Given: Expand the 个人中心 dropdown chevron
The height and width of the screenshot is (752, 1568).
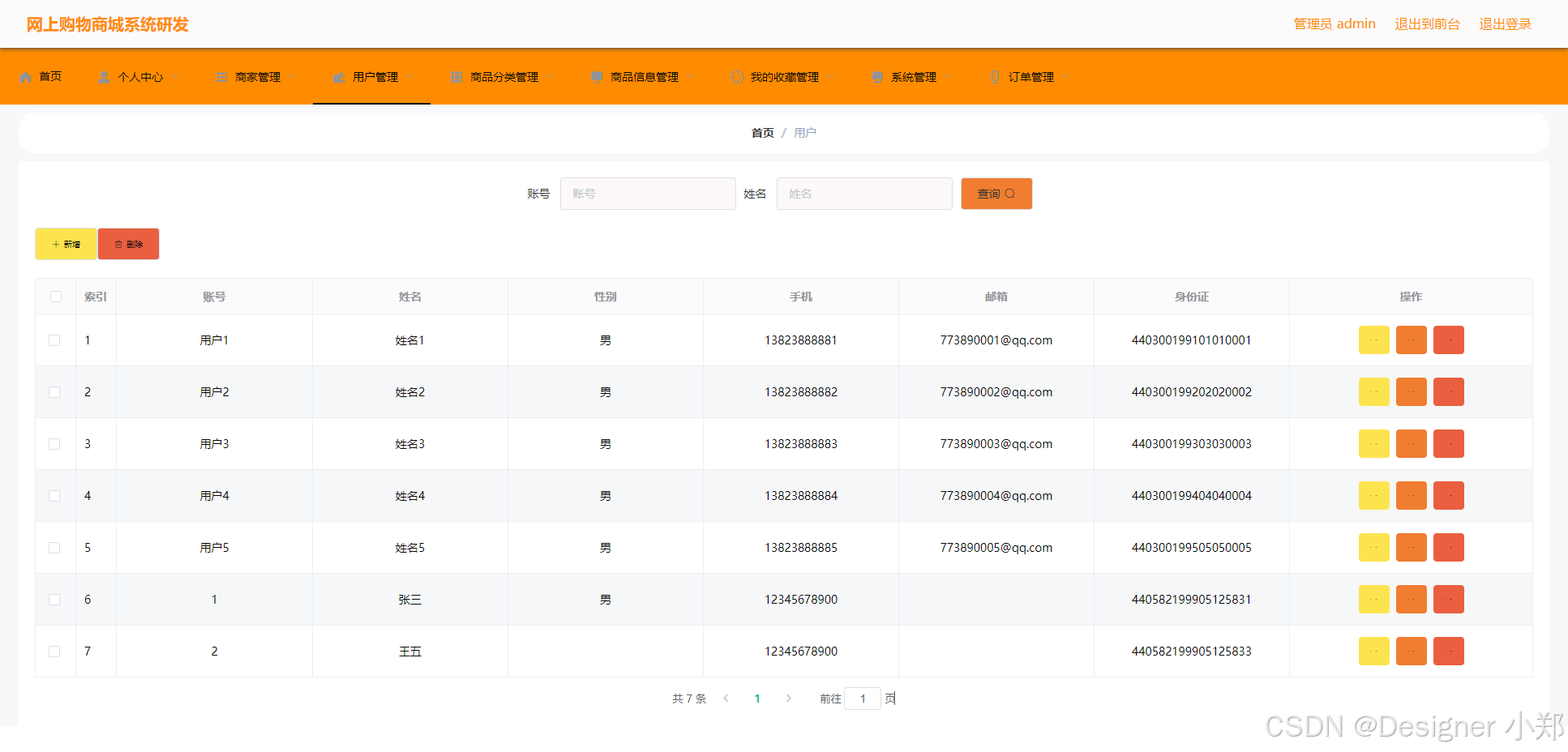Looking at the screenshot, I should point(174,77).
